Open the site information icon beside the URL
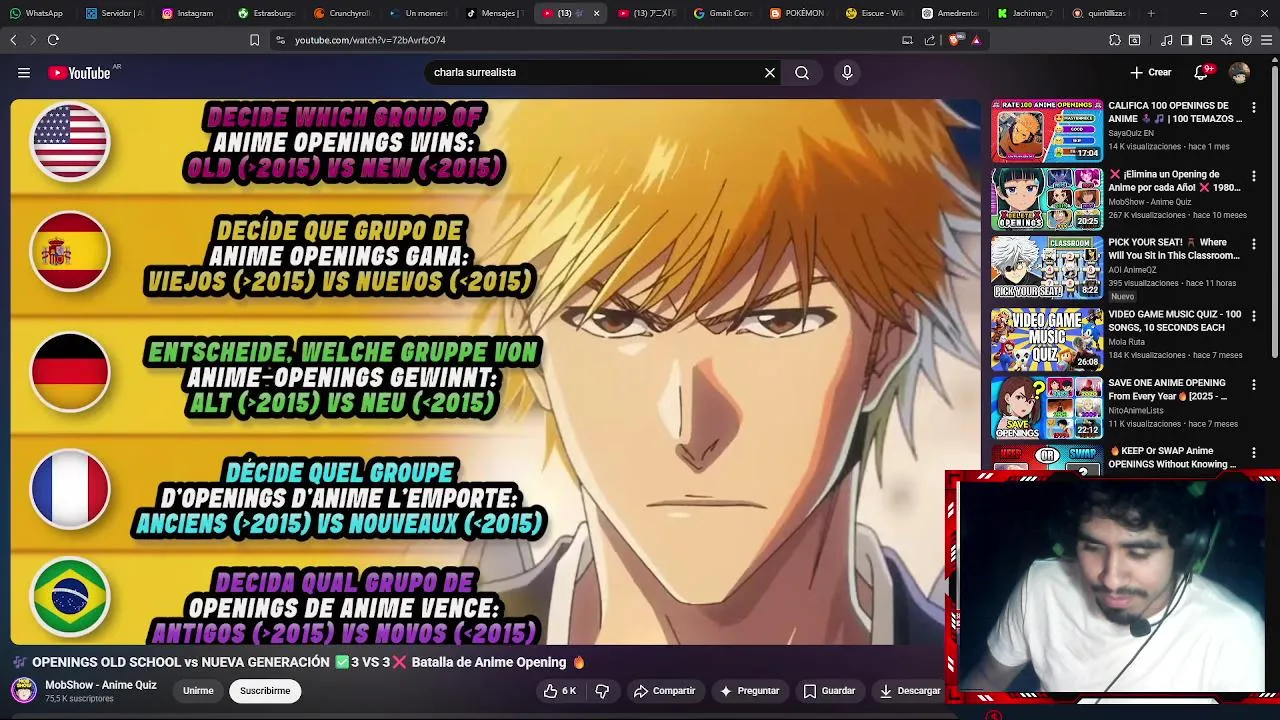The image size is (1280, 720). coord(280,40)
